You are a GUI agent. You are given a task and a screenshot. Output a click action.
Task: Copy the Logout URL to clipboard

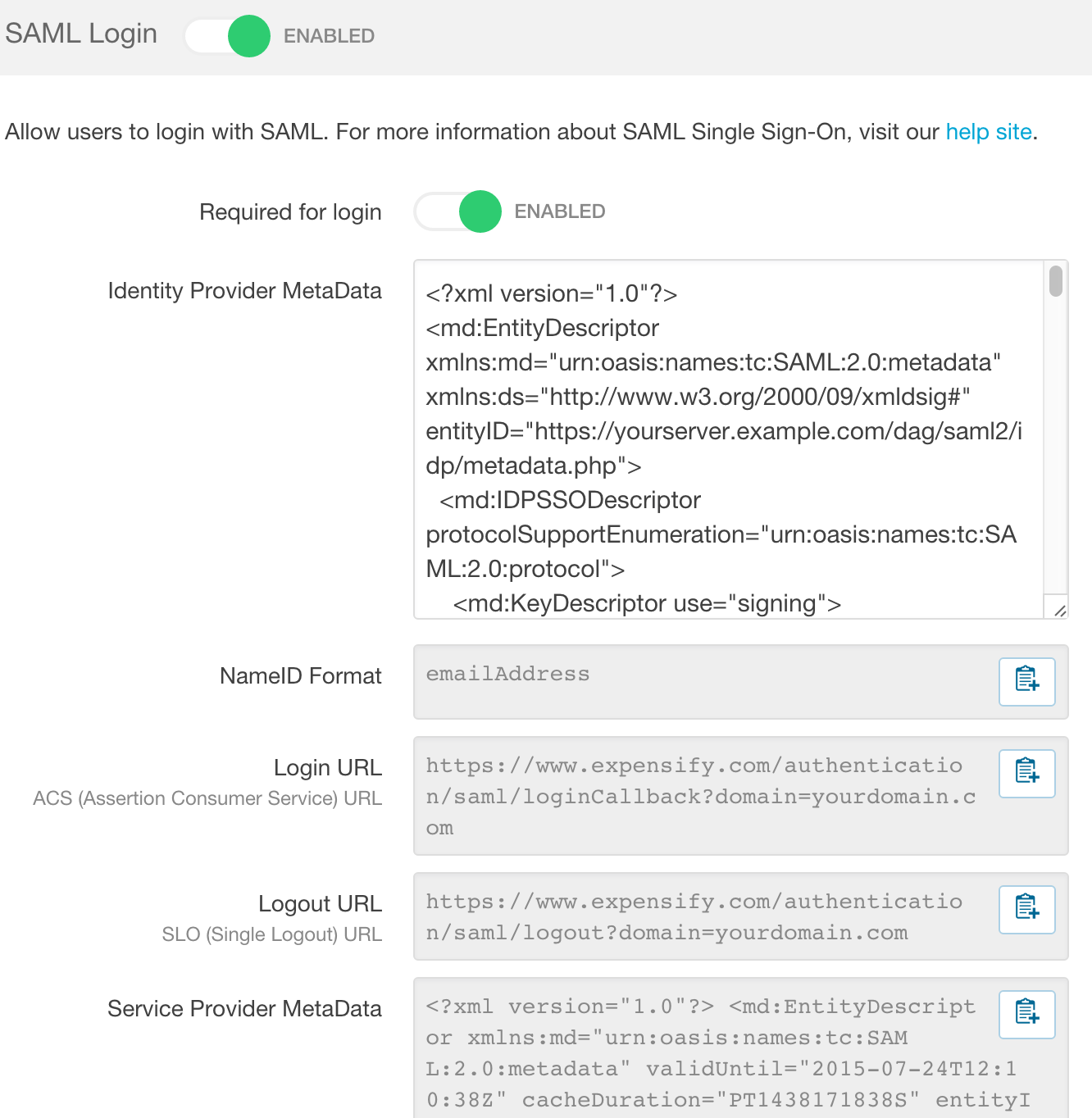(1026, 910)
